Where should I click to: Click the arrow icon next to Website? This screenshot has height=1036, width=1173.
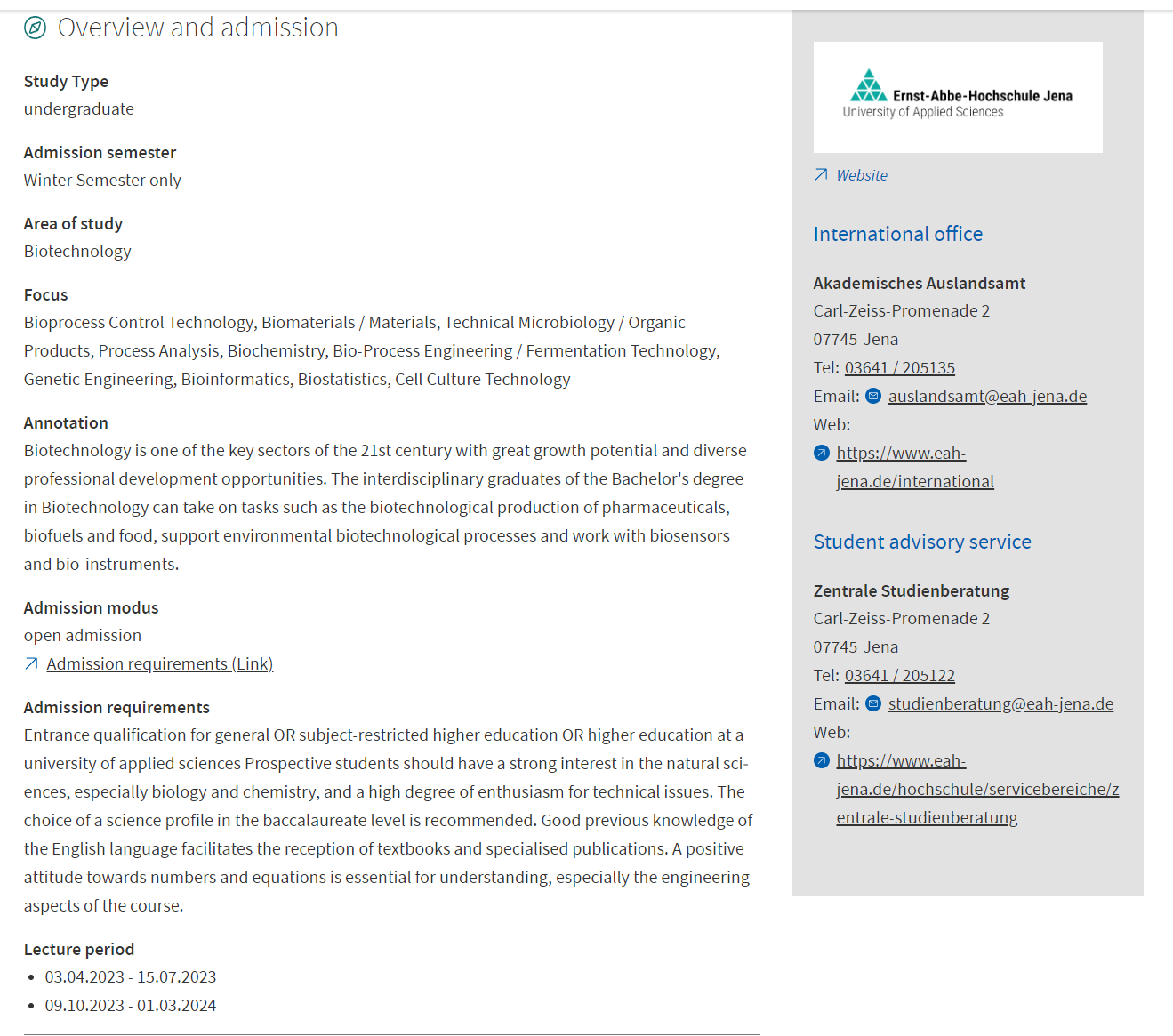(x=821, y=175)
